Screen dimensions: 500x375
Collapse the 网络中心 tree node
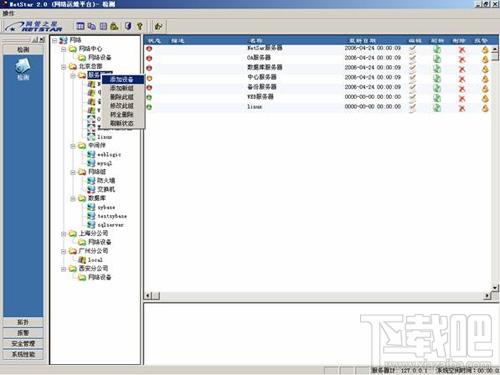point(64,49)
